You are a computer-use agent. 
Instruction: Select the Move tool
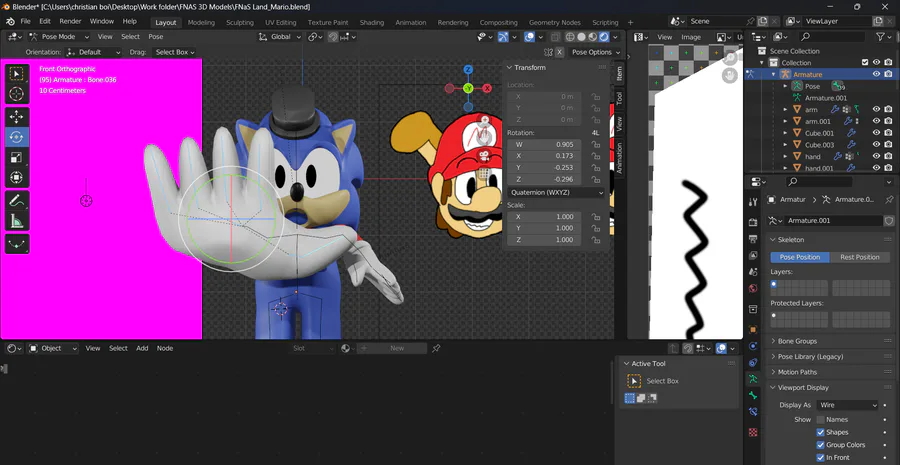pos(17,117)
